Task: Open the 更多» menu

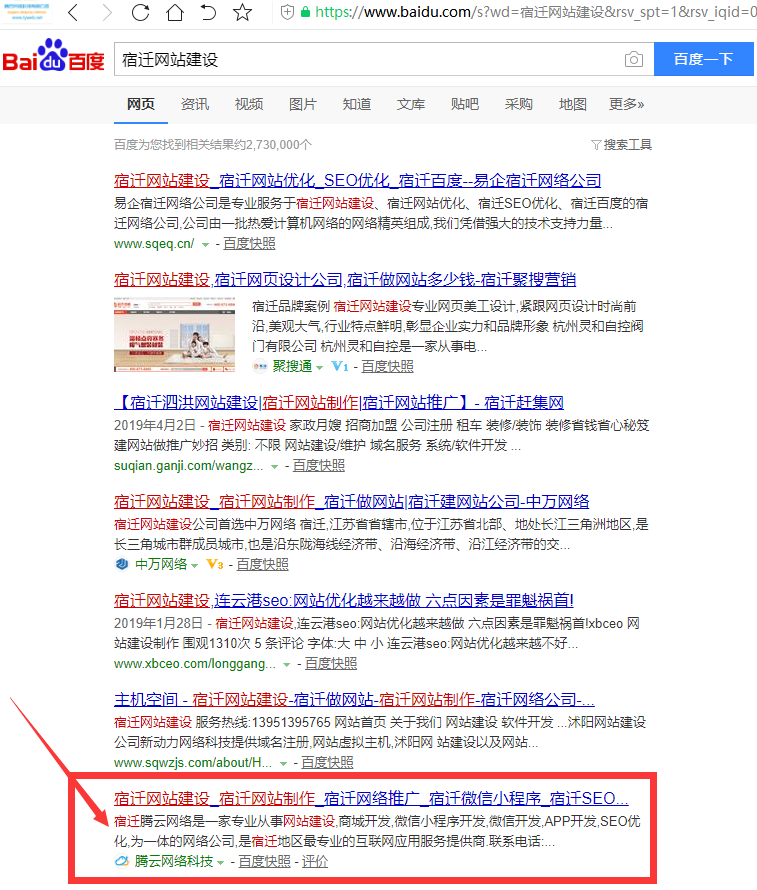Action: 626,104
